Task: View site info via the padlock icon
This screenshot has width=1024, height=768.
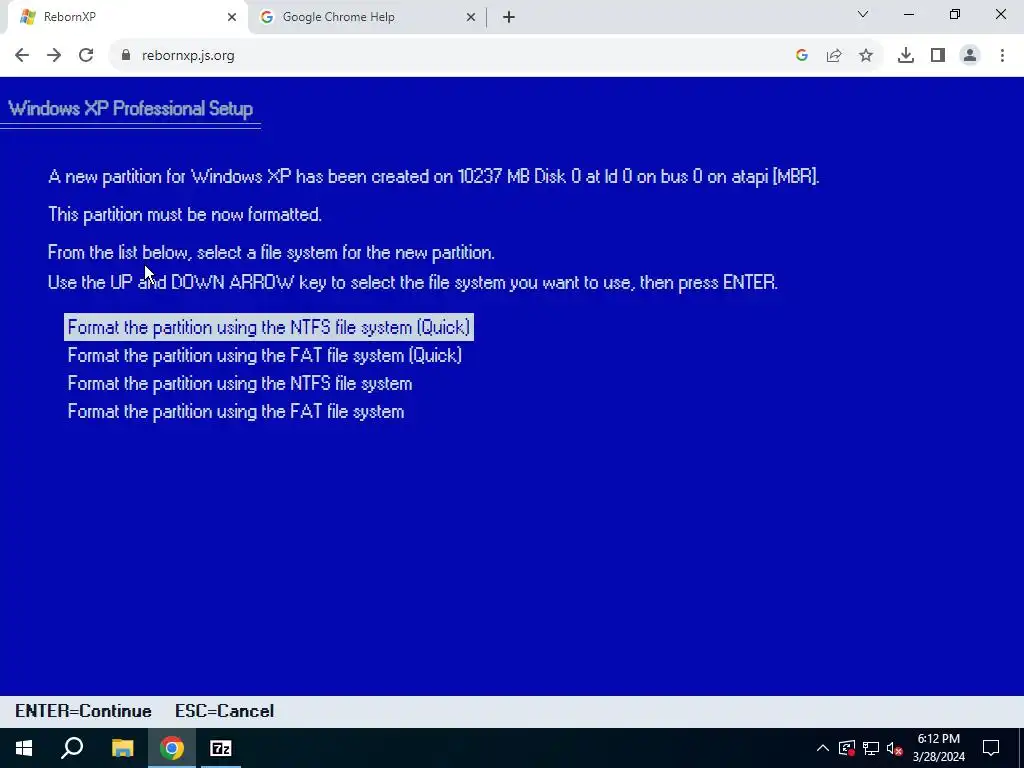Action: (x=125, y=56)
